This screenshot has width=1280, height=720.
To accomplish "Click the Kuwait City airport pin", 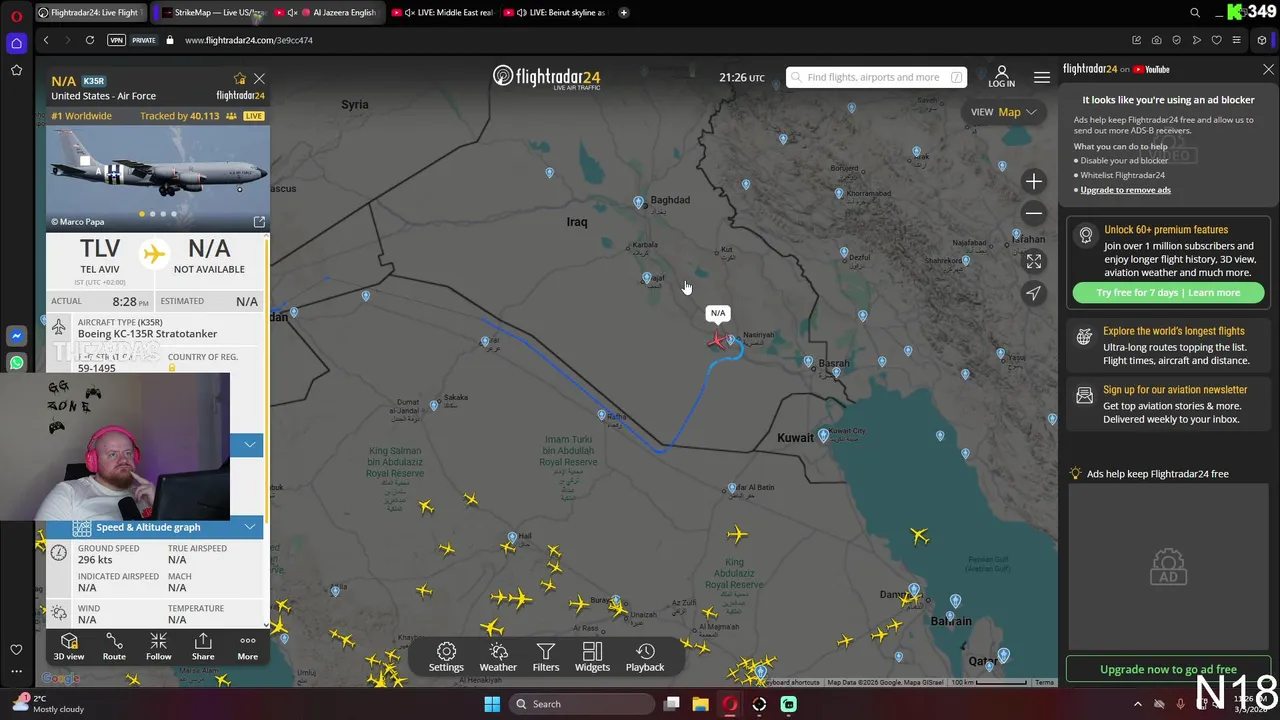I will click(823, 435).
